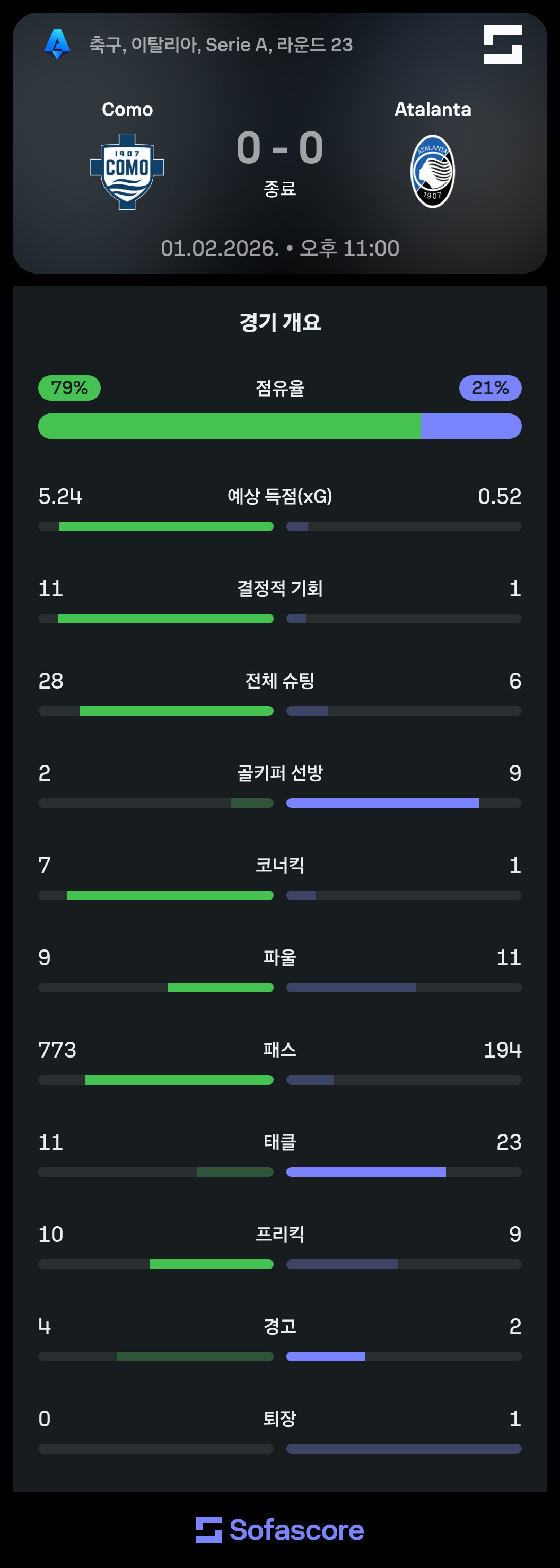Click Como's 패스 green bar
The height and width of the screenshot is (1568, 560).
pyautogui.click(x=179, y=1079)
